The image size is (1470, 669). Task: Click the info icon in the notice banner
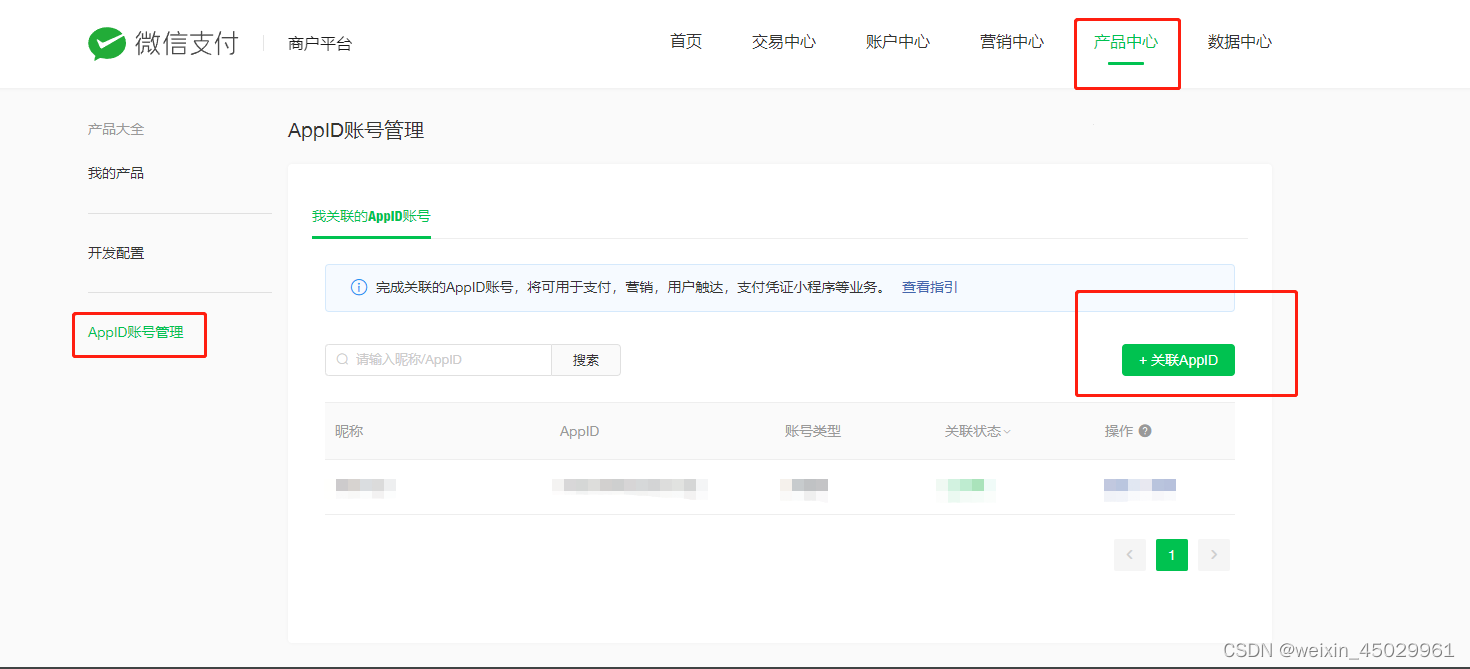click(x=359, y=287)
